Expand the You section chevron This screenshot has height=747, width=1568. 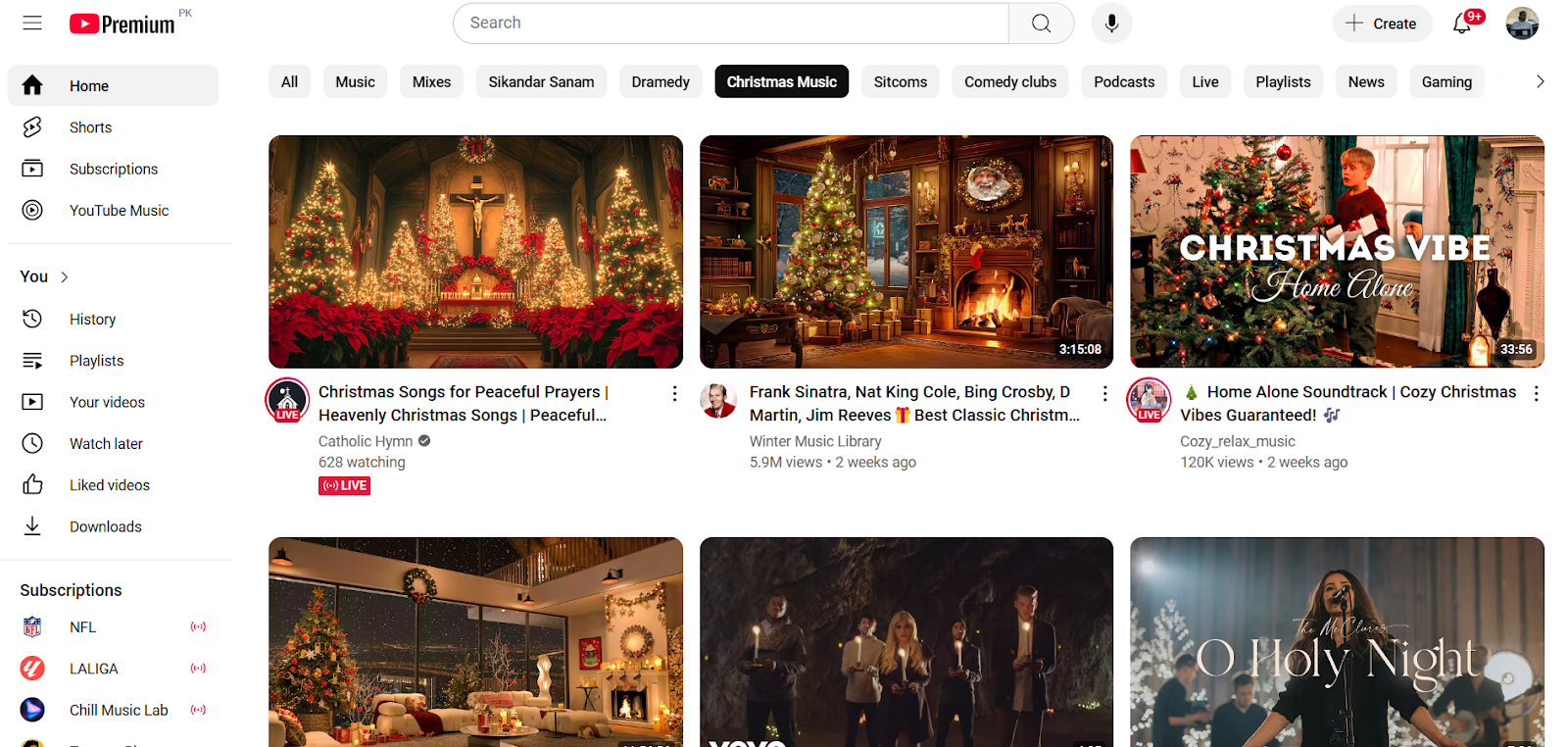coord(65,277)
